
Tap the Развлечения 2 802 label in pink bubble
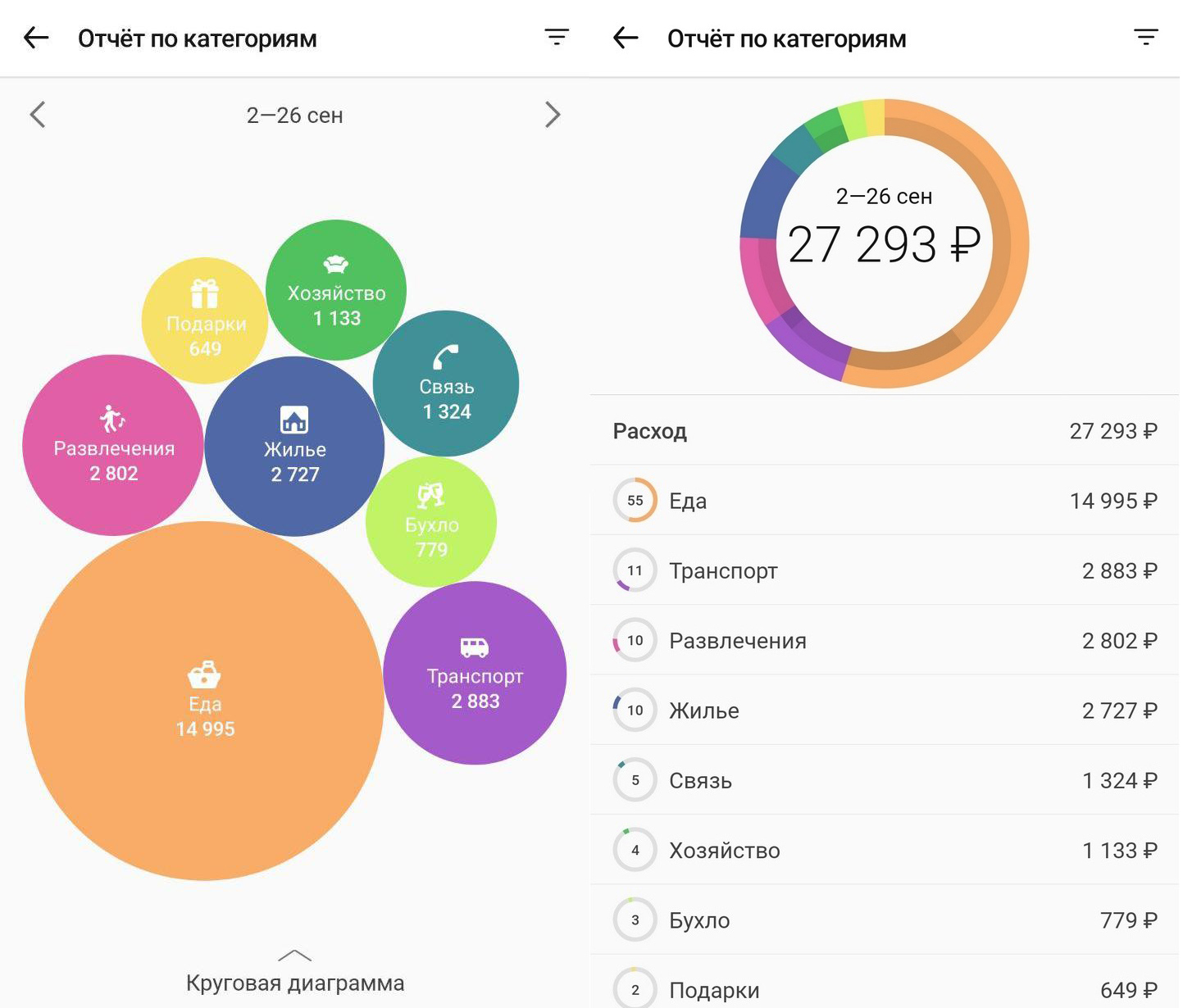tap(114, 461)
